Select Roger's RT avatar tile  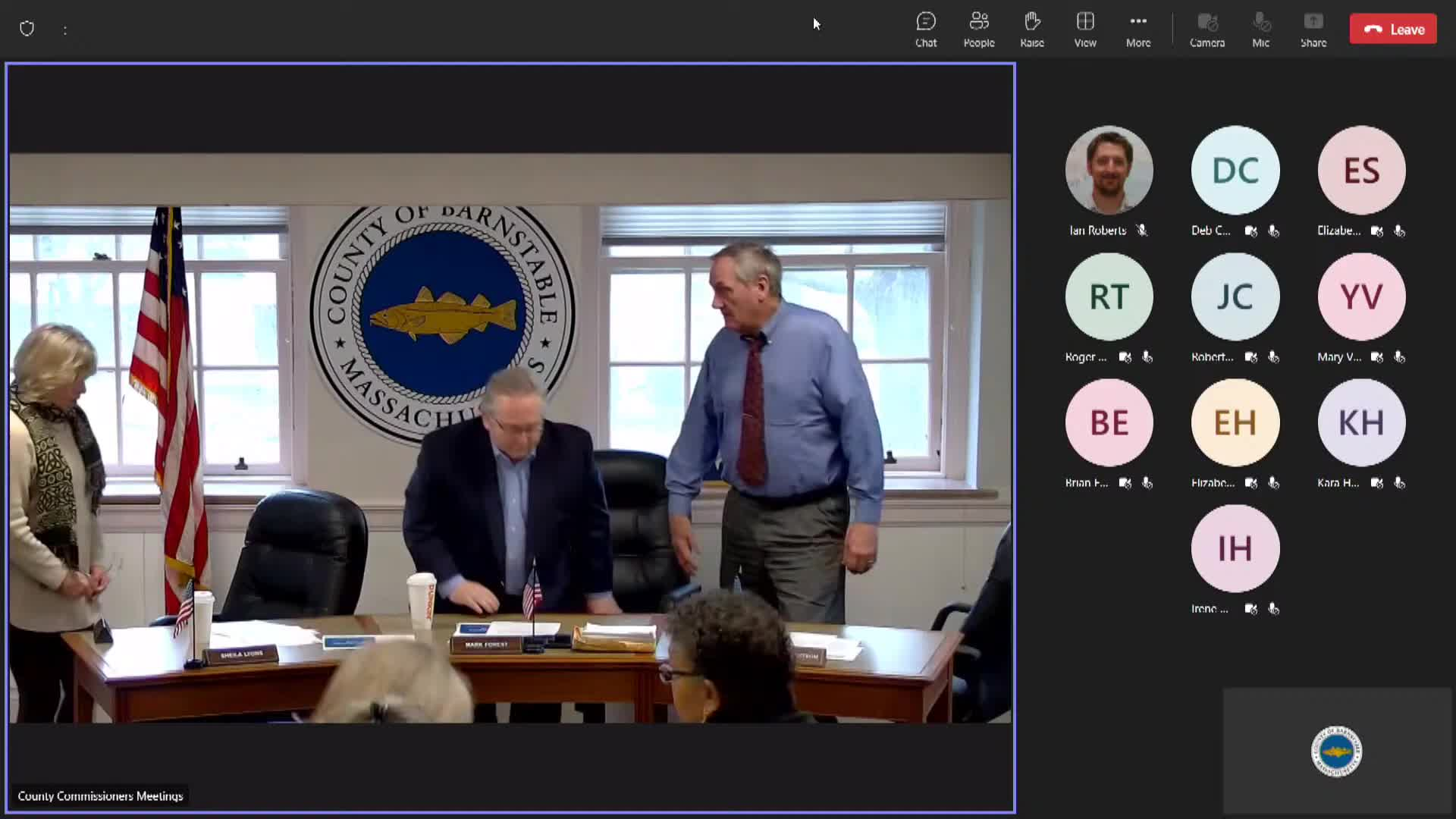tap(1109, 296)
